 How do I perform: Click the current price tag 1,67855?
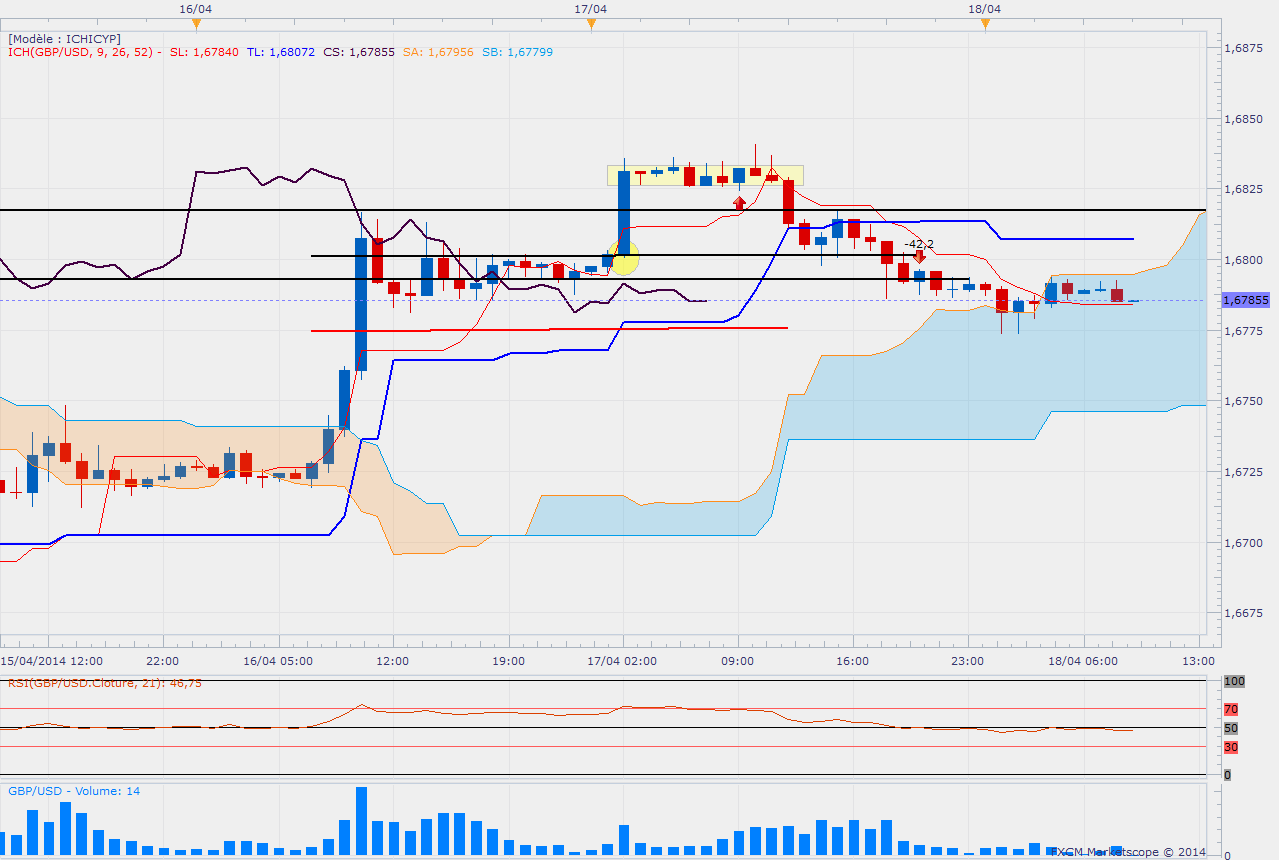coord(1245,300)
